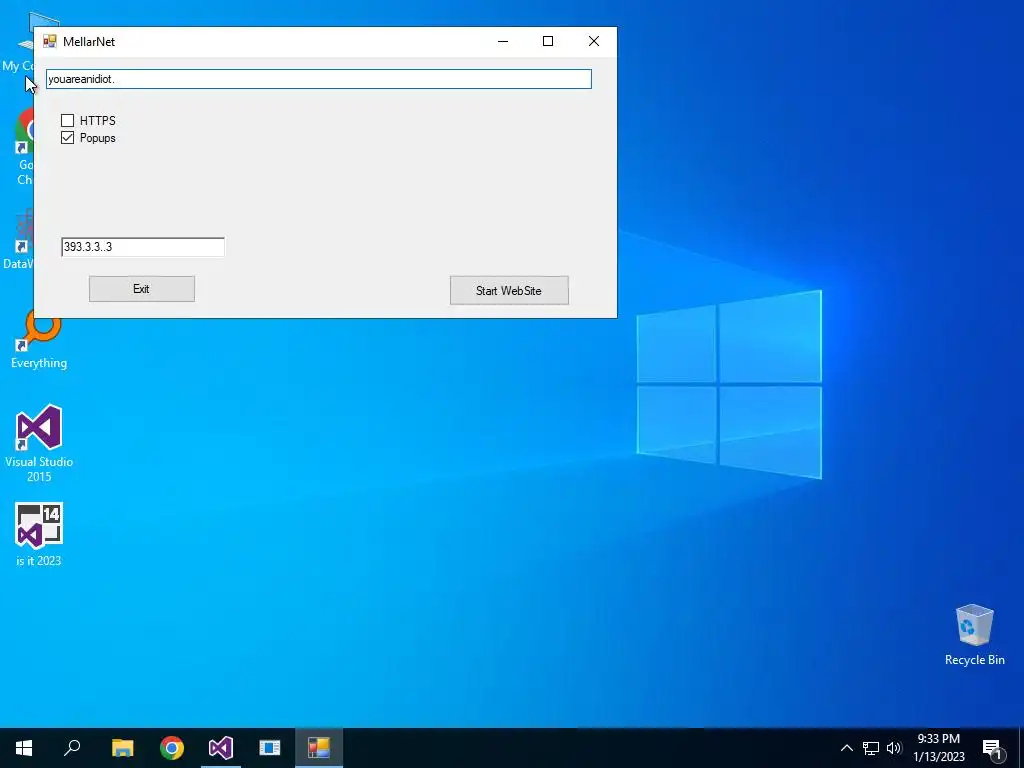Click the Exit button
The width and height of the screenshot is (1024, 768).
[142, 289]
